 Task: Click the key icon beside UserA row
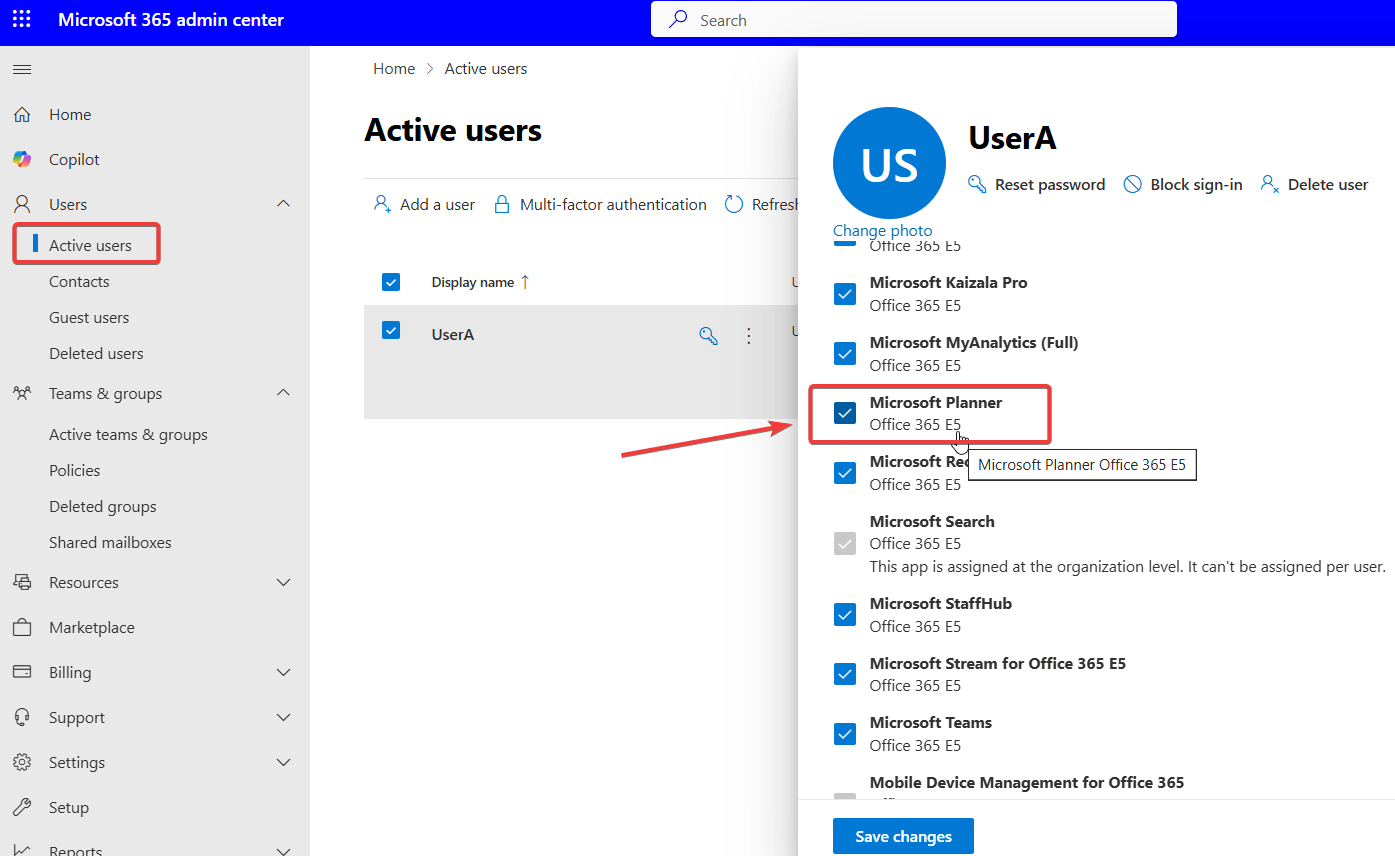point(708,336)
